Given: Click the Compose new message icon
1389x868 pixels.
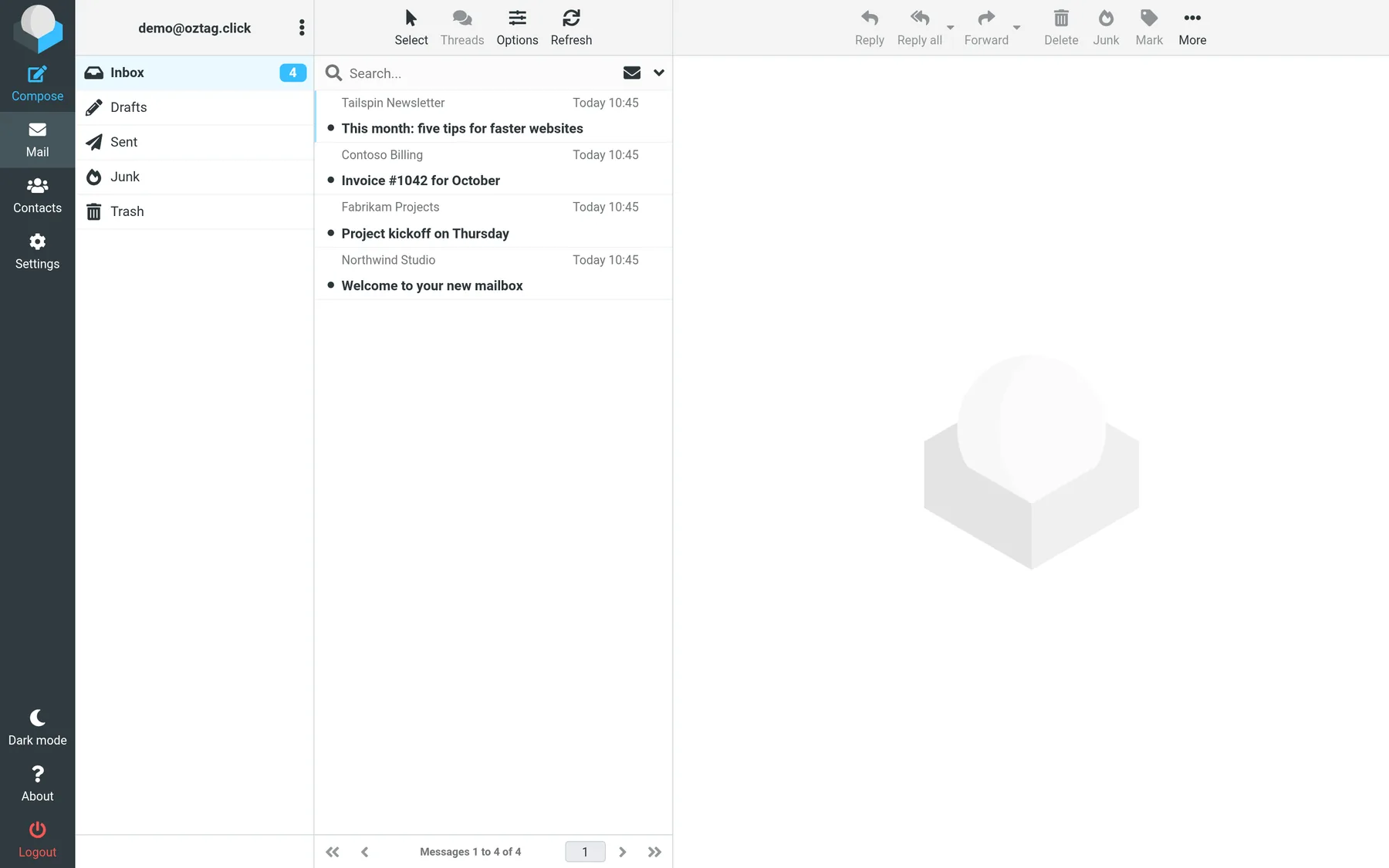Looking at the screenshot, I should 37,84.
